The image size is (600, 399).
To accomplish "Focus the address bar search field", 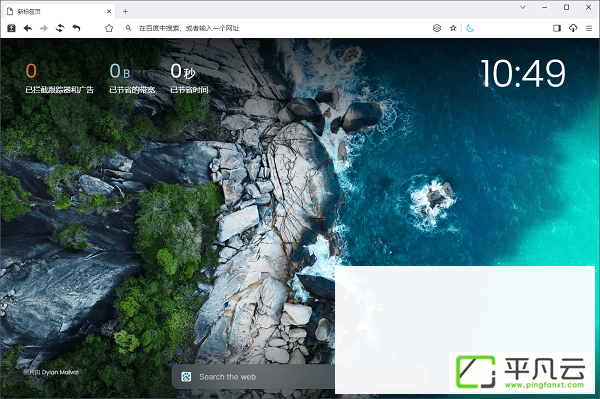I will (276, 28).
